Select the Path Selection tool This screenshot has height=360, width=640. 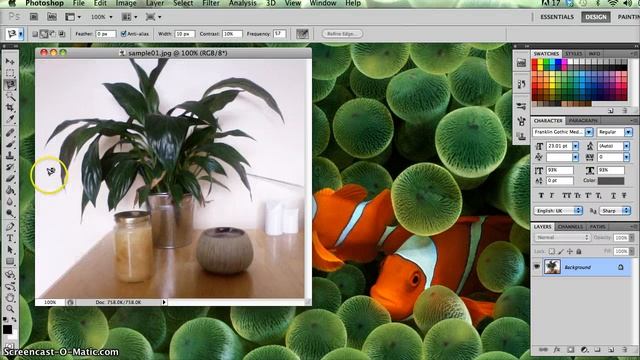tap(10, 250)
